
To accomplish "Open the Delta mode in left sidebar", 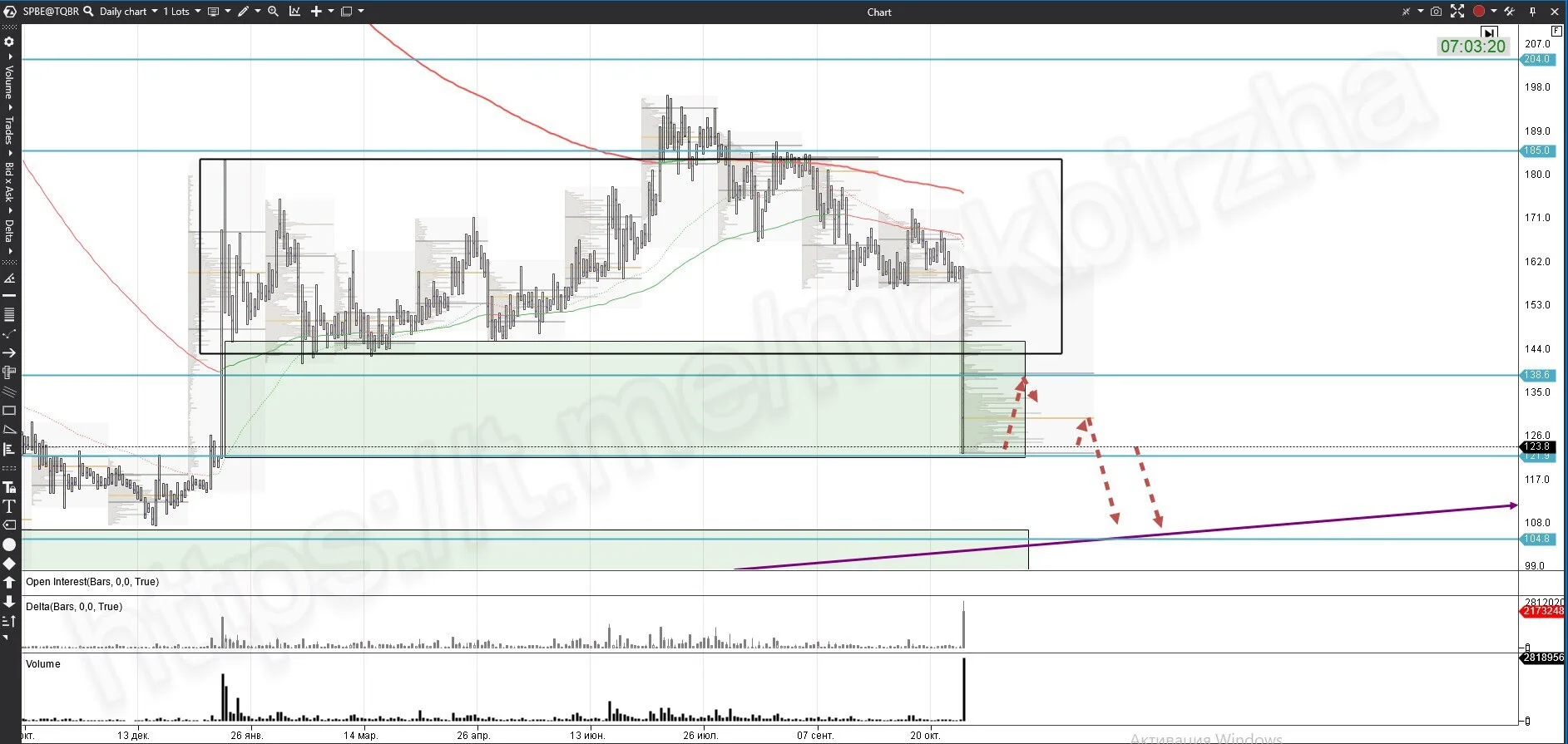I will point(9,230).
